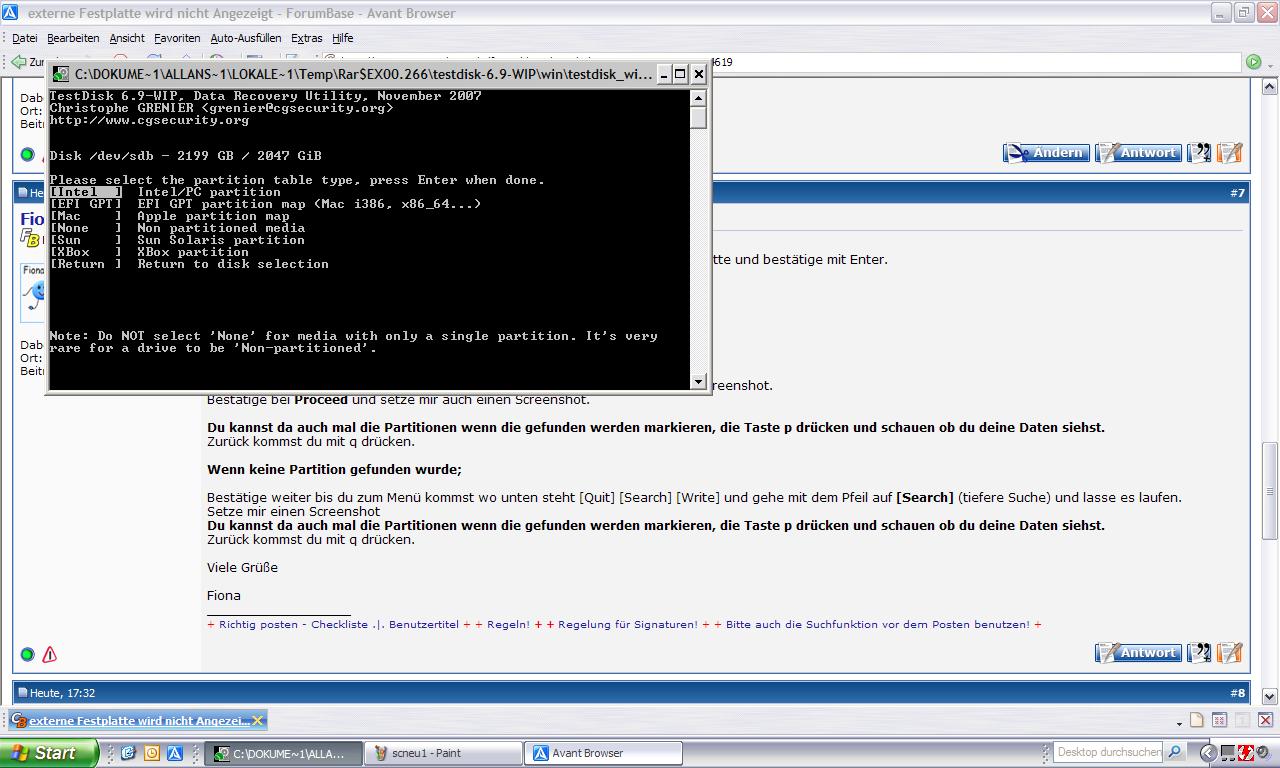Viewport: 1280px width, 768px height.
Task: Click the multi-quote icon below Fiona's post
Action: point(1199,653)
